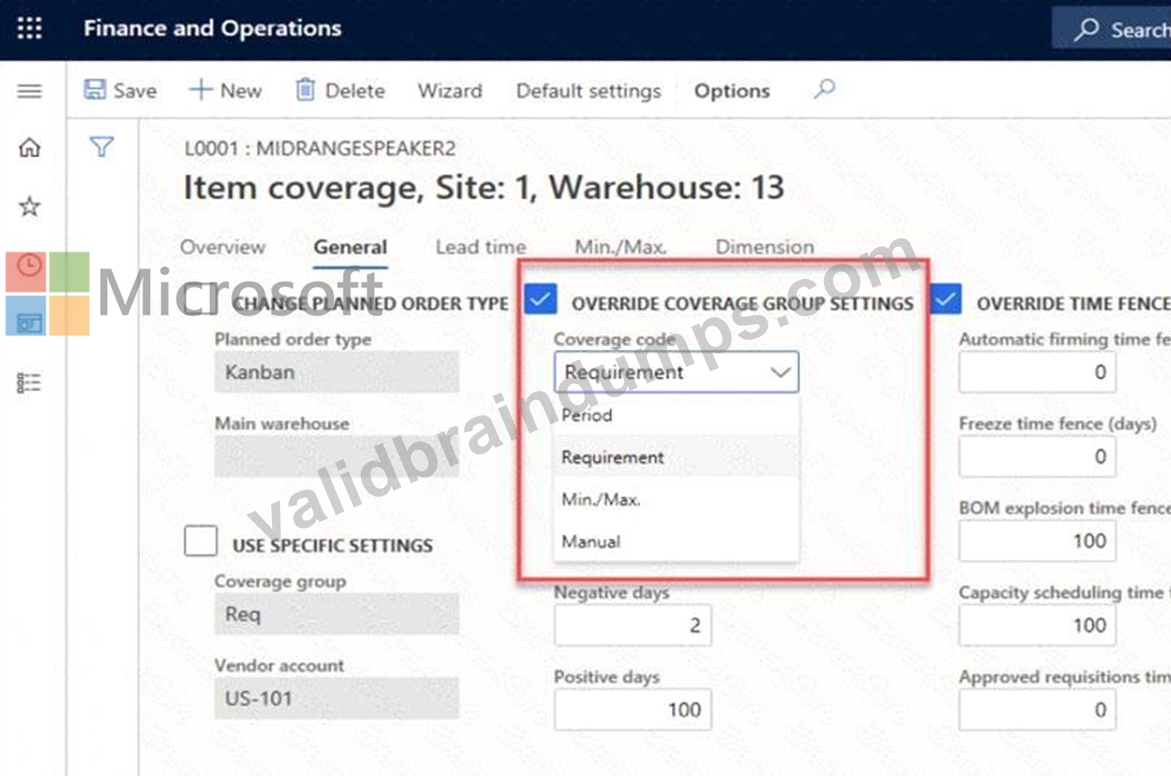Viewport: 1171px width, 776px height.
Task: Go to Home via house icon
Action: 30,148
